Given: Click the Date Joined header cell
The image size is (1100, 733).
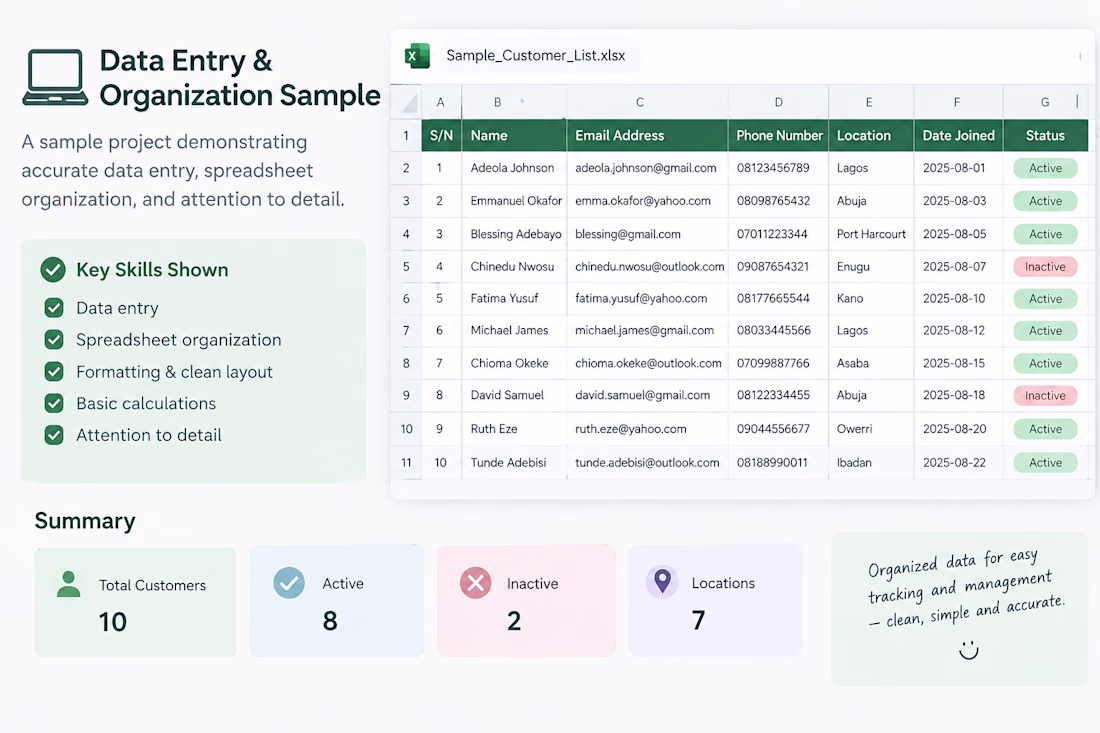Looking at the screenshot, I should tap(958, 135).
